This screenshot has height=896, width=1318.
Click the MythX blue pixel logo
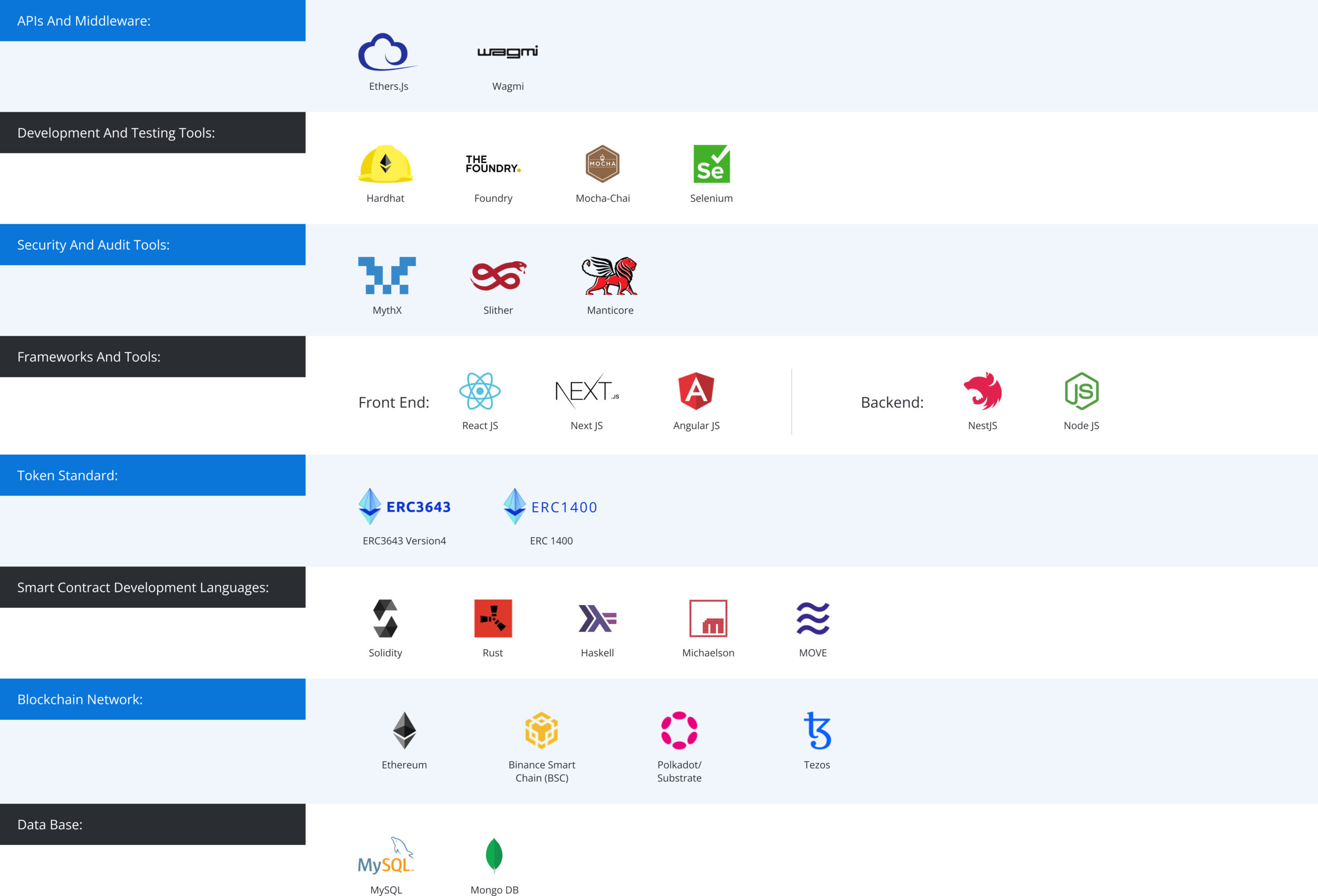387,275
